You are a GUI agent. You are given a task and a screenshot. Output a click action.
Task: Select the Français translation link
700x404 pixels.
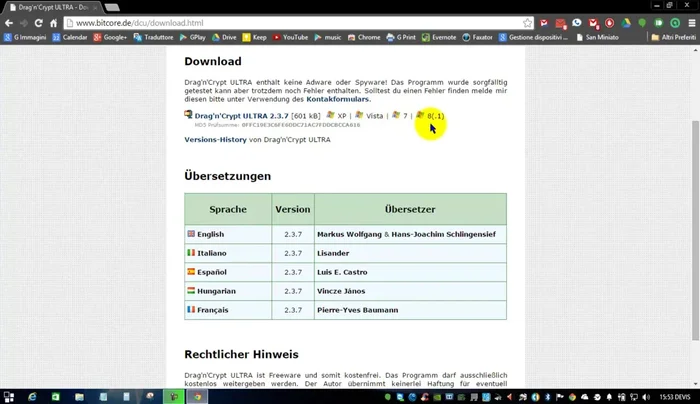pyautogui.click(x=212, y=310)
